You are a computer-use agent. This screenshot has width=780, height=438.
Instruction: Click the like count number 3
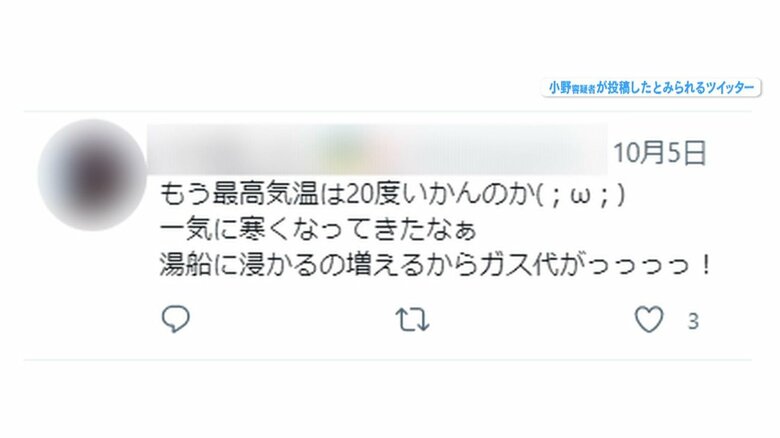(x=693, y=322)
